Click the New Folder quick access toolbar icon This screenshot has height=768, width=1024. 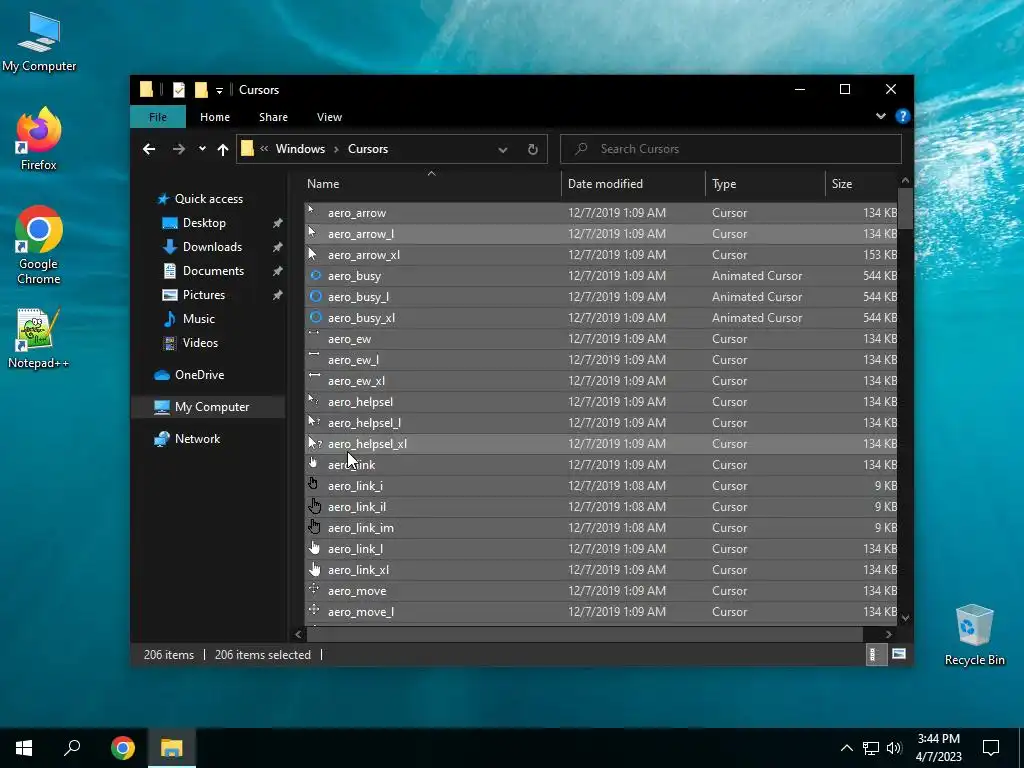point(201,89)
